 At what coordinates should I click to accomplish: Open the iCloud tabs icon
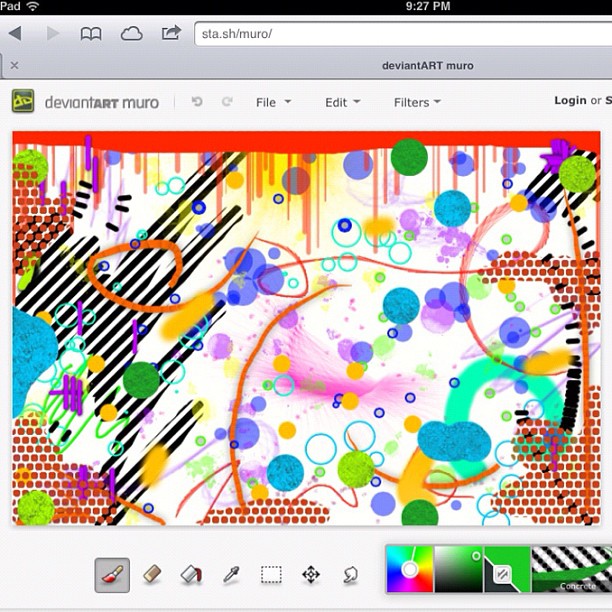pos(131,33)
